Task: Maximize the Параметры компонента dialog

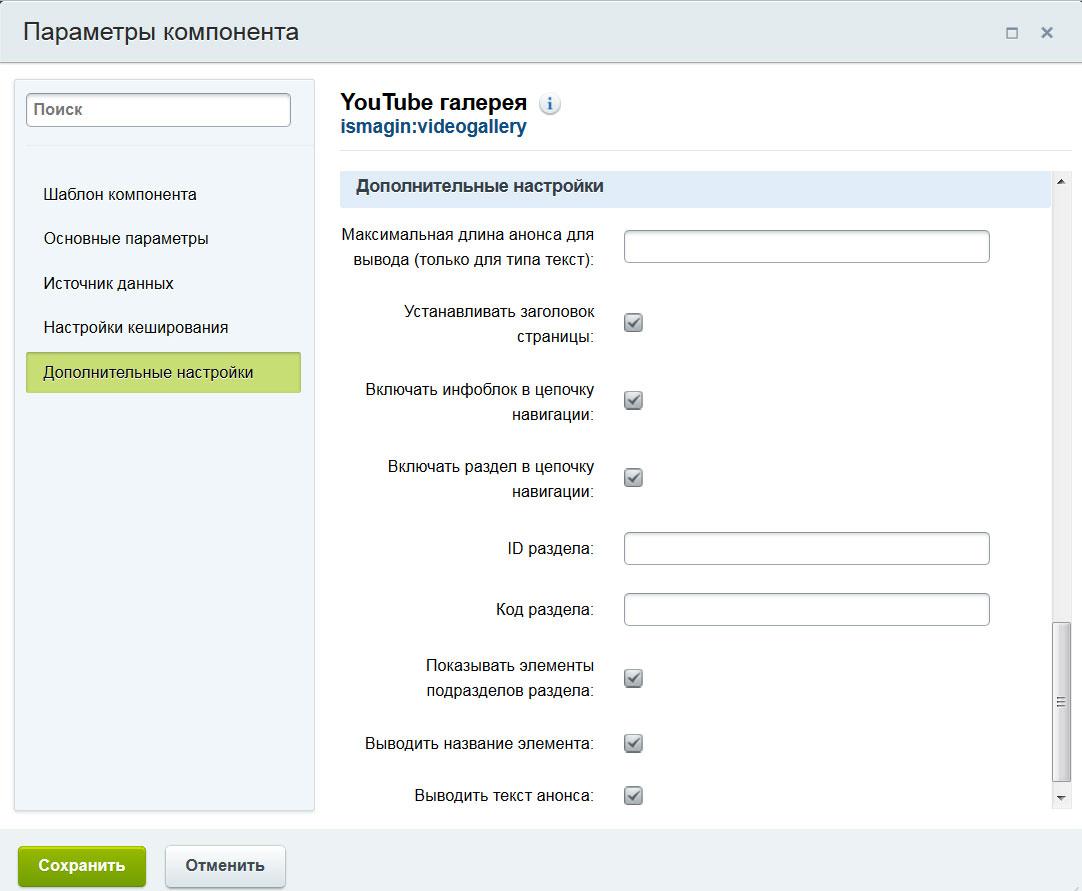Action: click(x=1012, y=33)
